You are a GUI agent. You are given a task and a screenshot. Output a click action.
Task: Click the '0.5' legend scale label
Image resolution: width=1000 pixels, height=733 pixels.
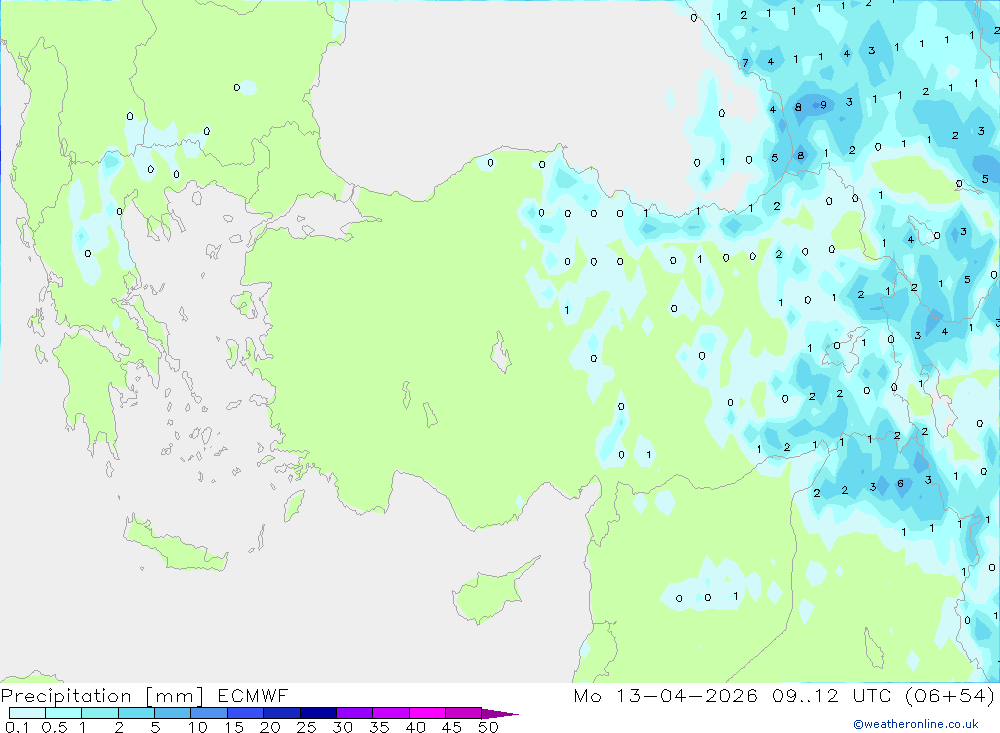point(54,727)
